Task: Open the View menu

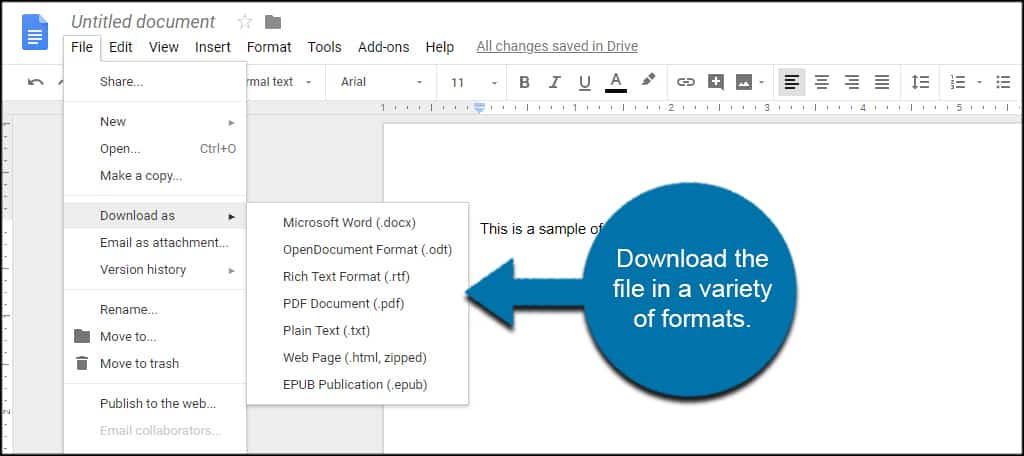Action: pos(163,47)
